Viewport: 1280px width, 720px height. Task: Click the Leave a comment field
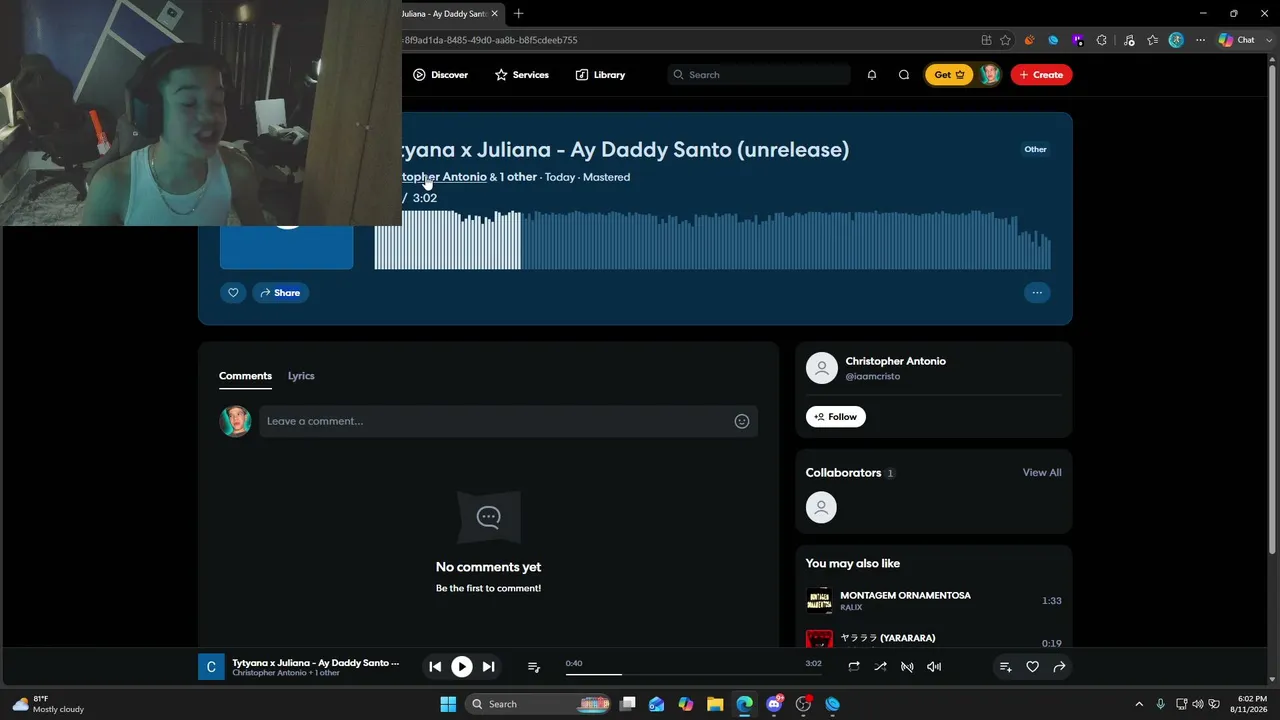(x=508, y=421)
